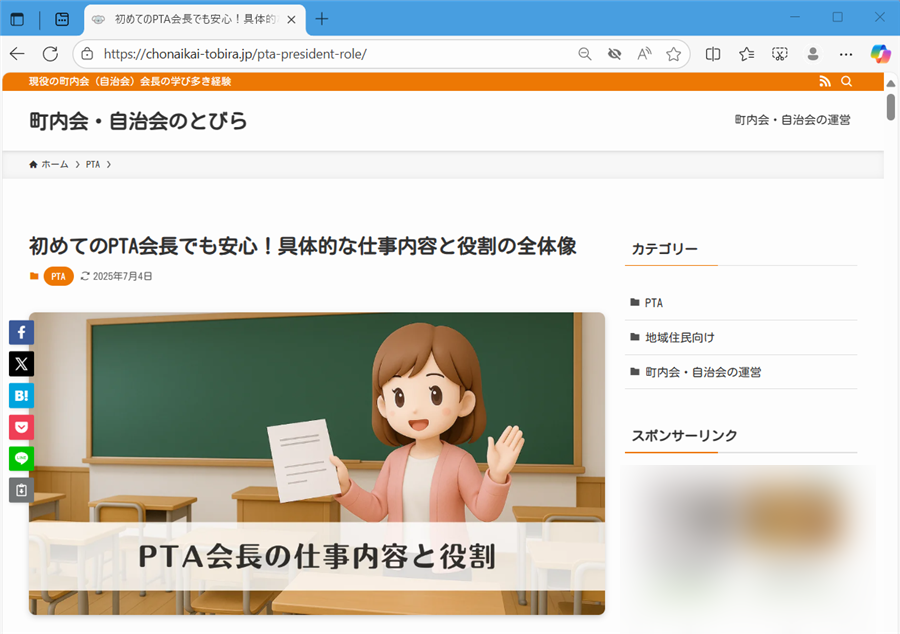Screen dimensions: 900x634
Task: Open the site's RSS feed
Action: pos(825,81)
